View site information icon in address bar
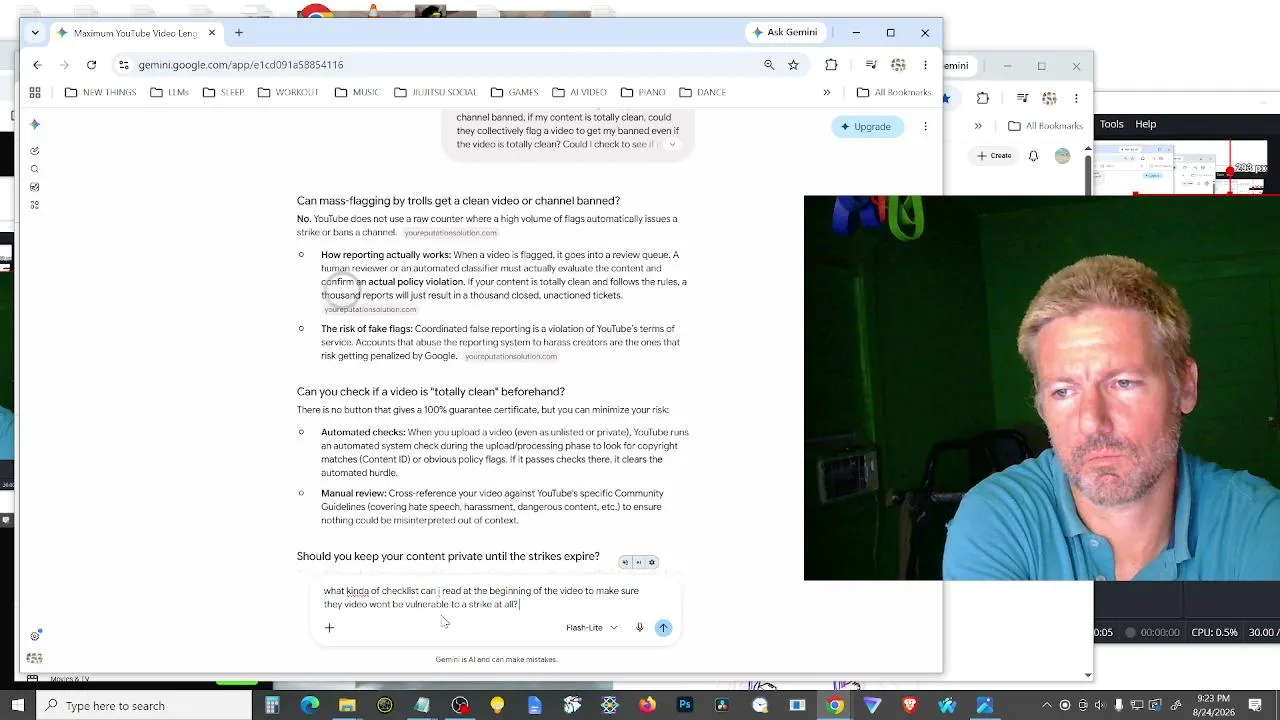Image resolution: width=1280 pixels, height=720 pixels. pyautogui.click(x=123, y=65)
